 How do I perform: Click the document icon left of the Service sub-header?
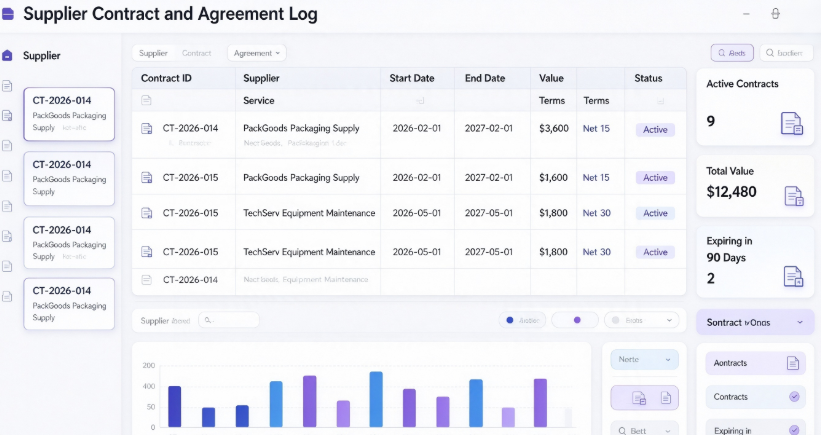point(146,100)
